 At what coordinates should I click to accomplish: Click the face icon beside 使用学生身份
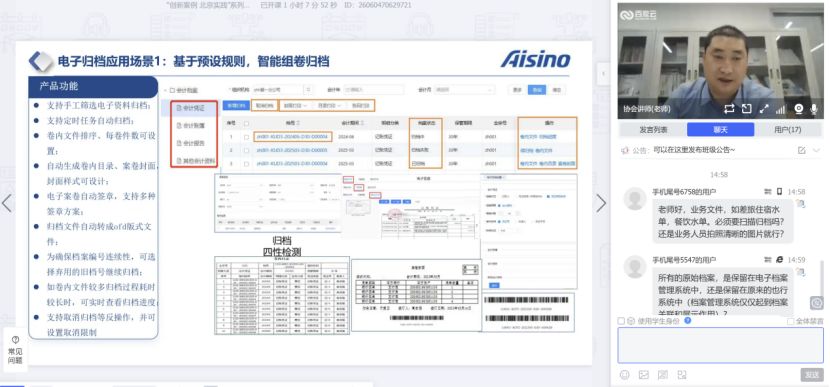tap(631, 321)
